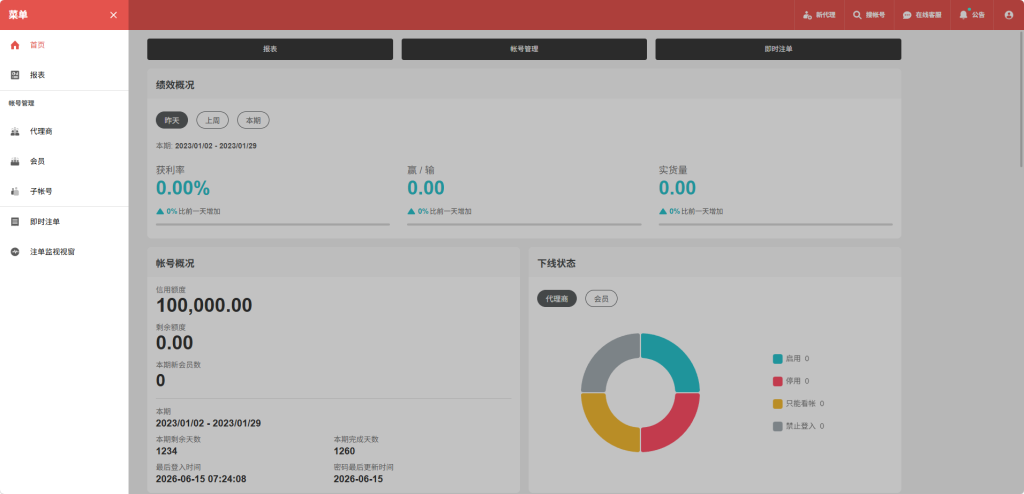
Task: Switch performance view to 上周
Action: (212, 120)
